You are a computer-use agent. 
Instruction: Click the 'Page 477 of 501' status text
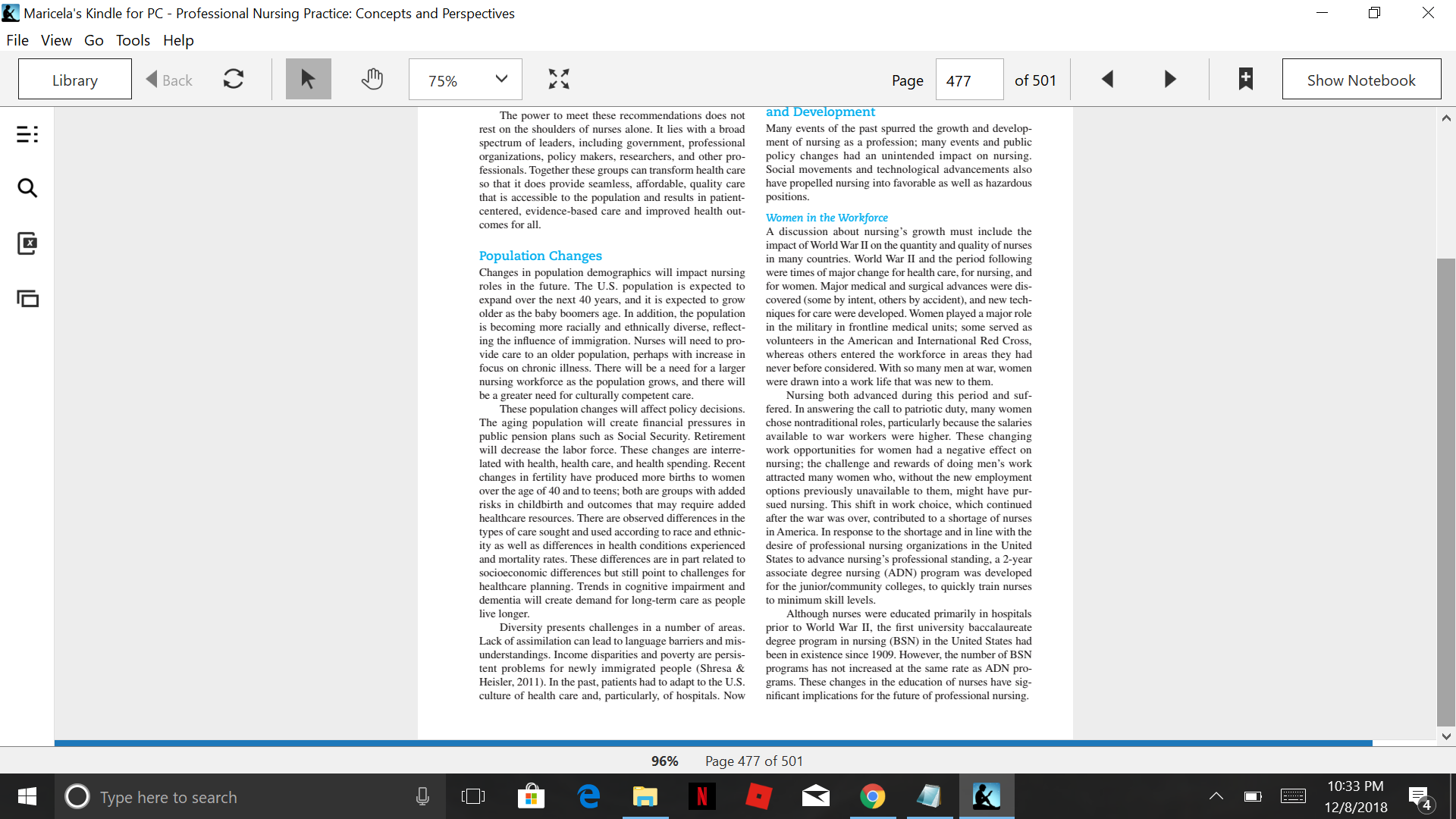[754, 761]
